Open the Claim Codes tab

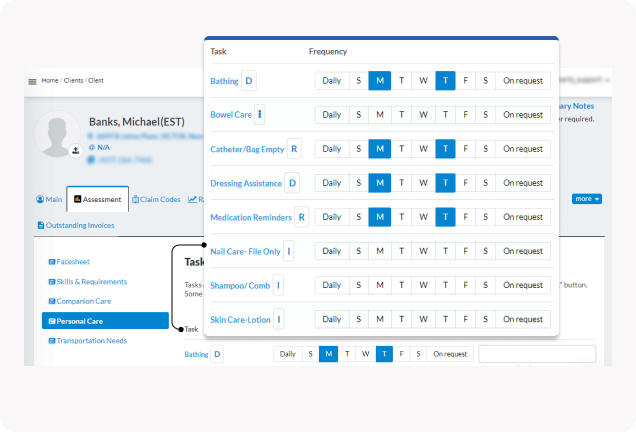[x=156, y=199]
